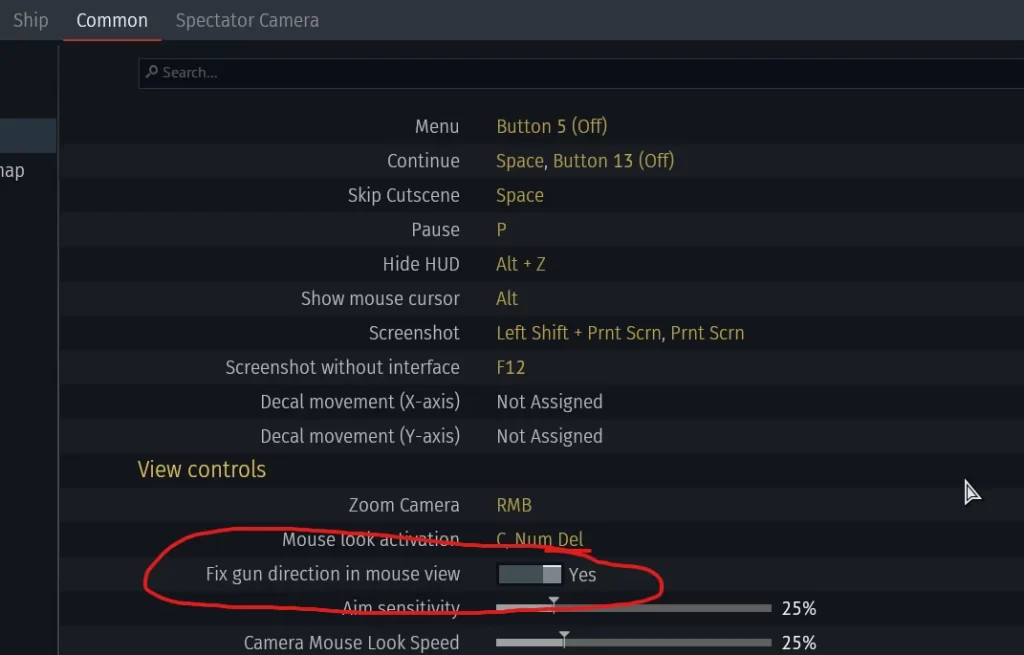Viewport: 1024px width, 655px height.
Task: Assign Decal movement (Y-axis) binding
Action: [549, 436]
